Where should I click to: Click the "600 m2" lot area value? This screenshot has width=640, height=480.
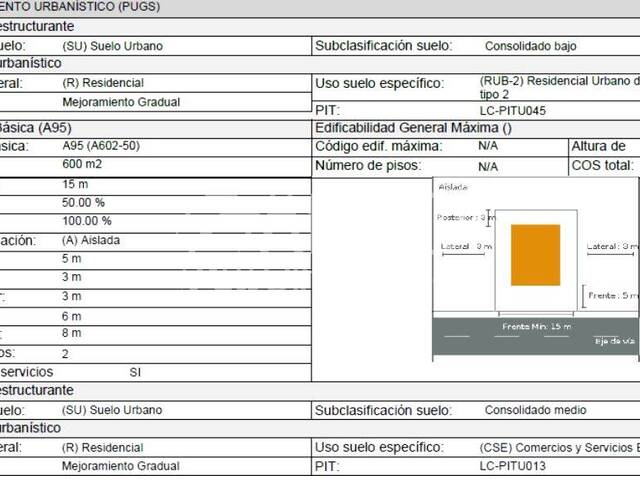[82, 164]
